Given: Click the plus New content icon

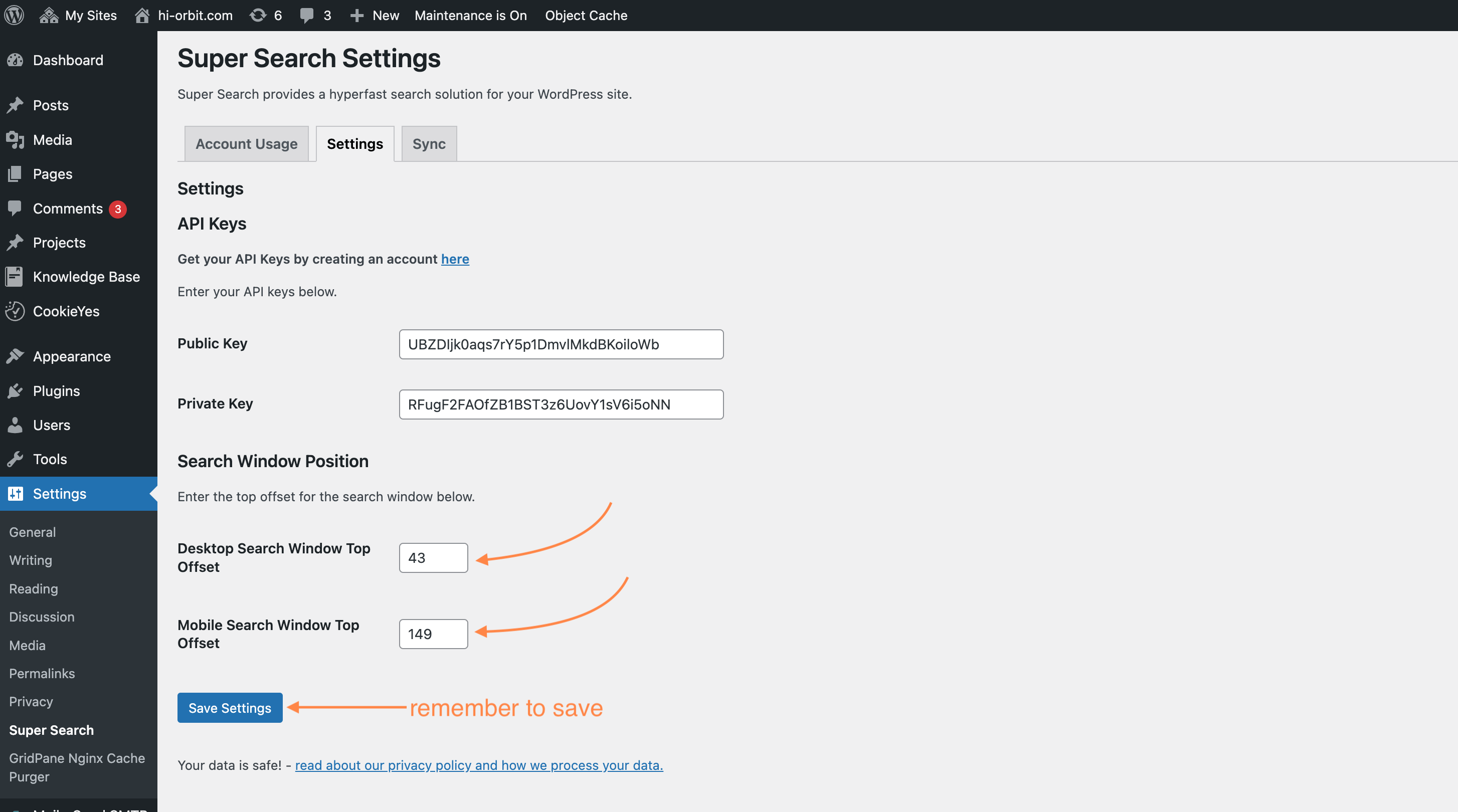Looking at the screenshot, I should [356, 15].
